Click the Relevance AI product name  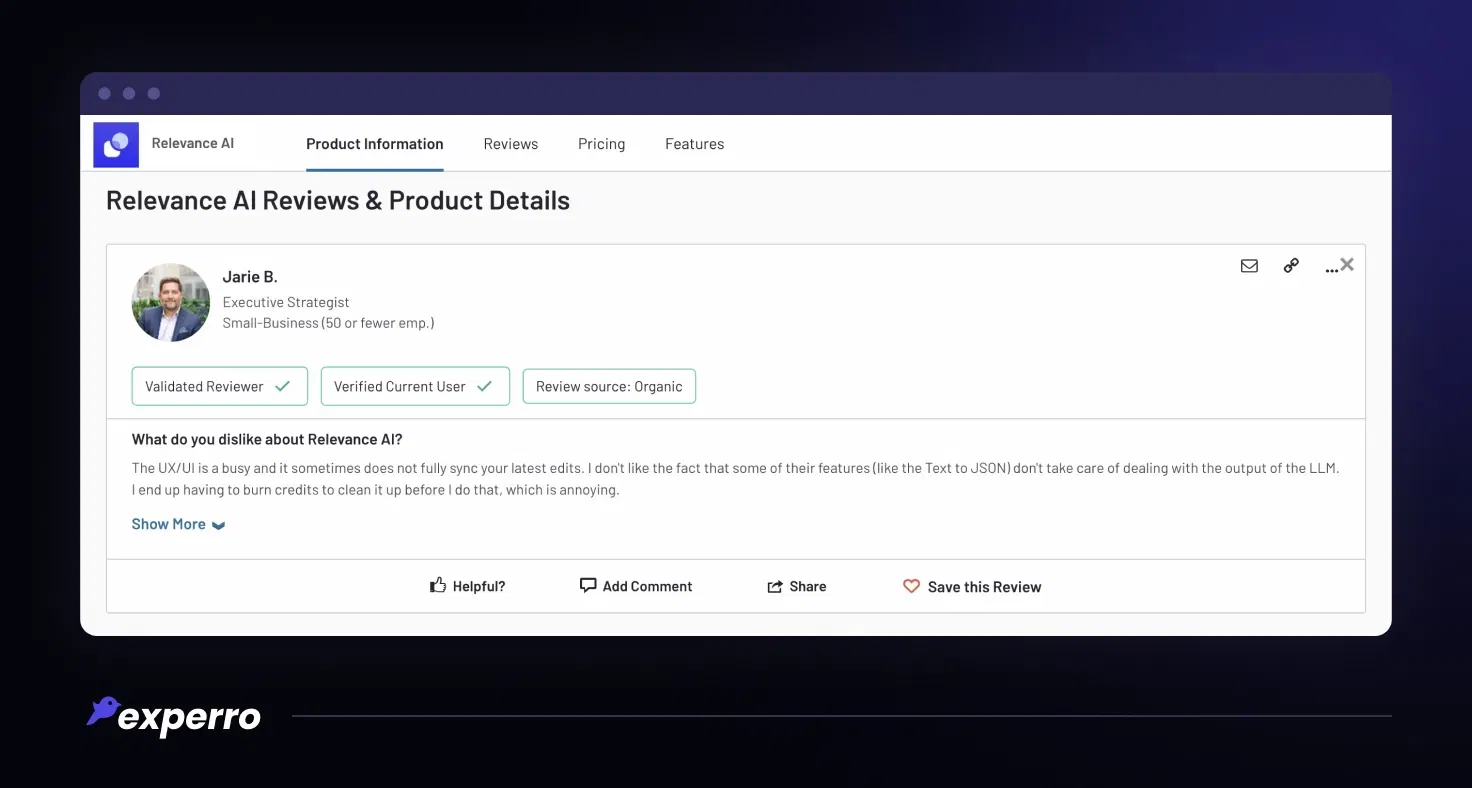[193, 143]
